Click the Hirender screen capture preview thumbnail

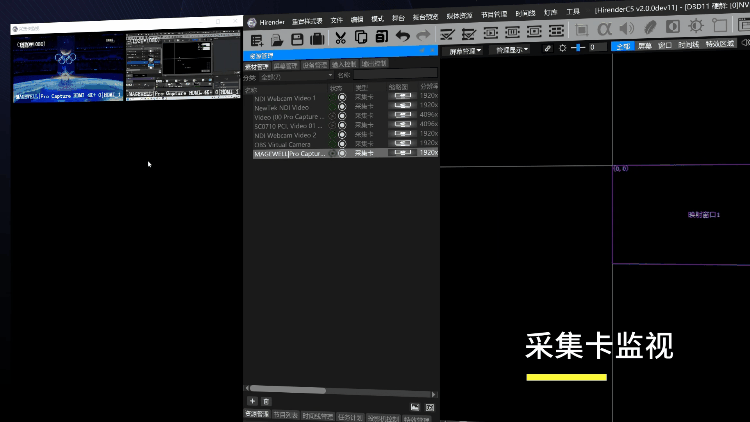[x=183, y=65]
